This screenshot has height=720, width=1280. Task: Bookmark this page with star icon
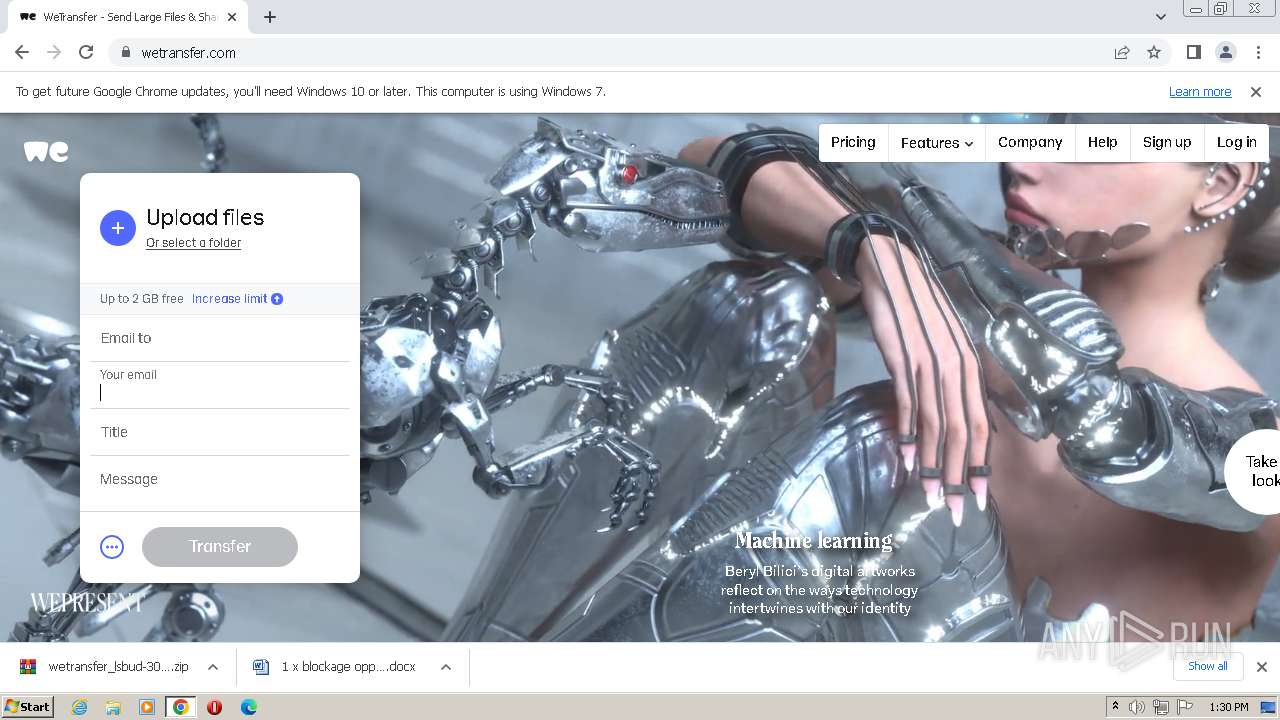[x=1154, y=52]
